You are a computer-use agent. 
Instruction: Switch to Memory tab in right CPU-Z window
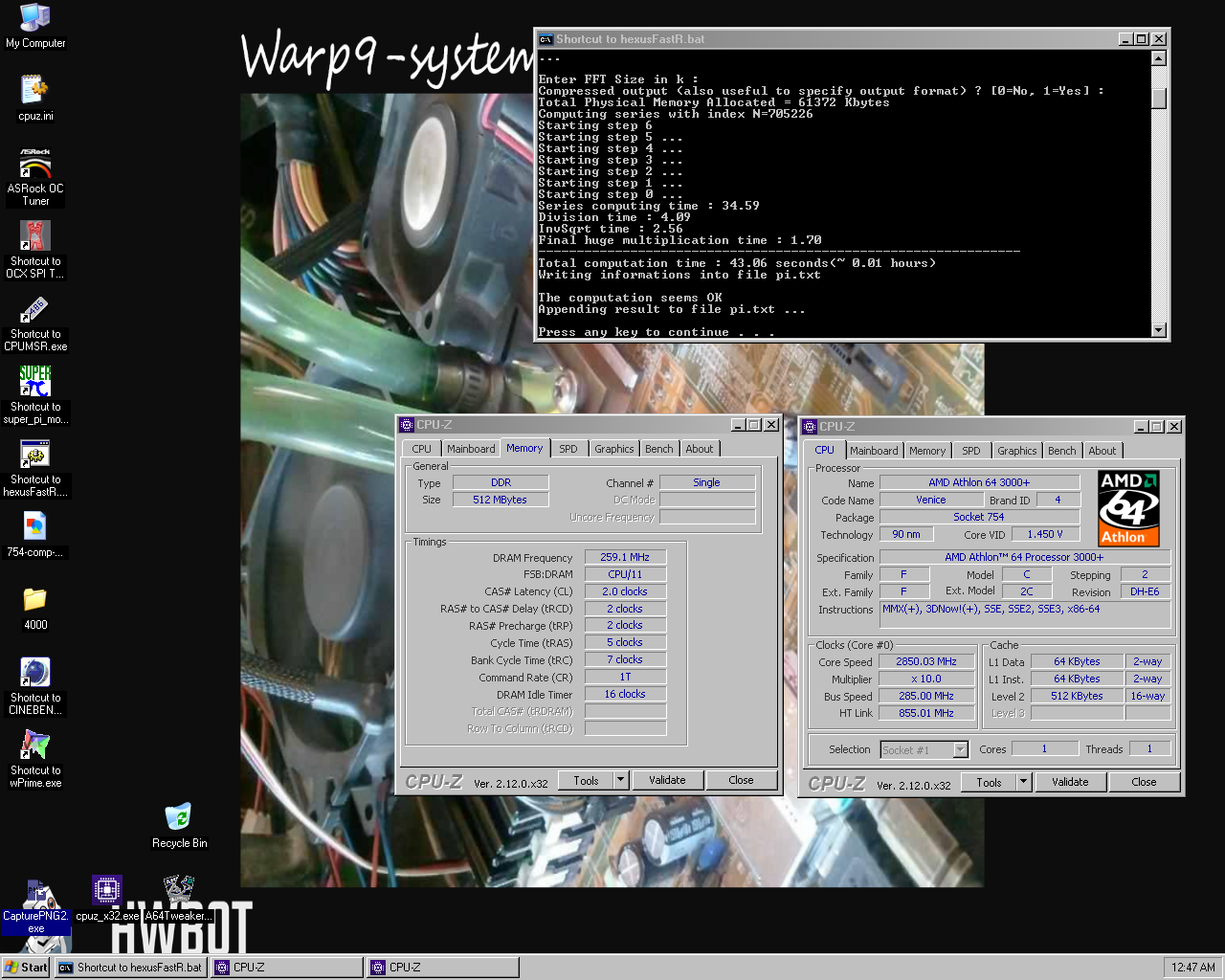927,451
